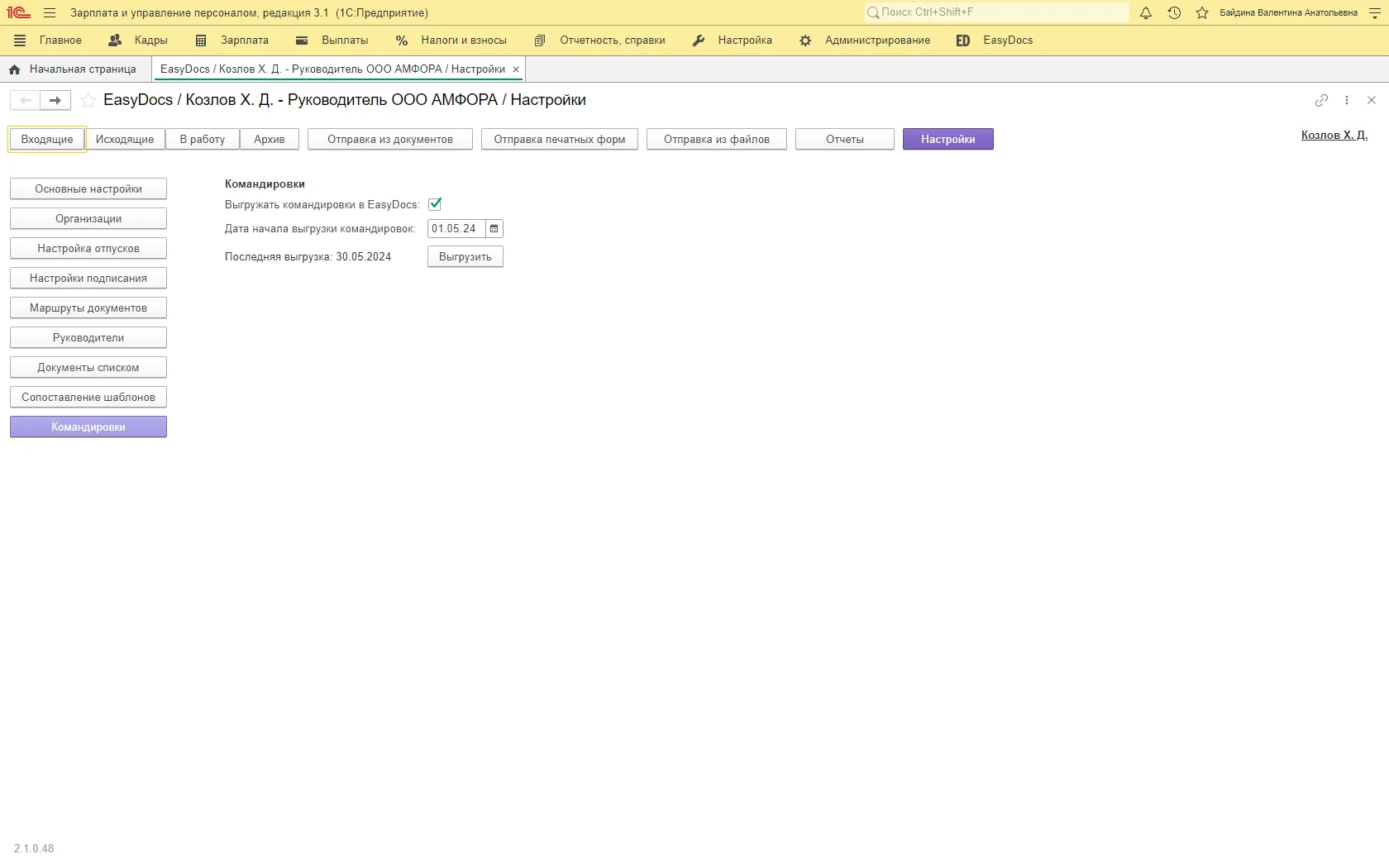Image resolution: width=1389 pixels, height=868 pixels.
Task: Add page to favorites star icon
Action: click(x=88, y=101)
